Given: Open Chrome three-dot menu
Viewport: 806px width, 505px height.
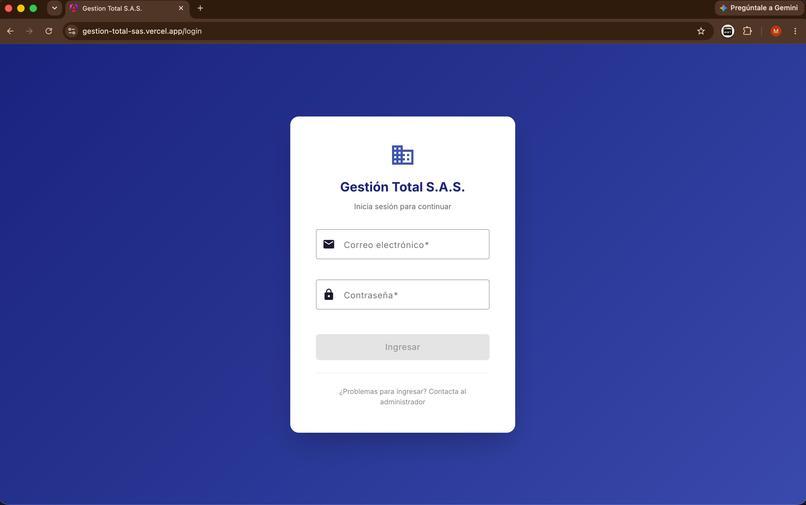Looking at the screenshot, I should 795,31.
